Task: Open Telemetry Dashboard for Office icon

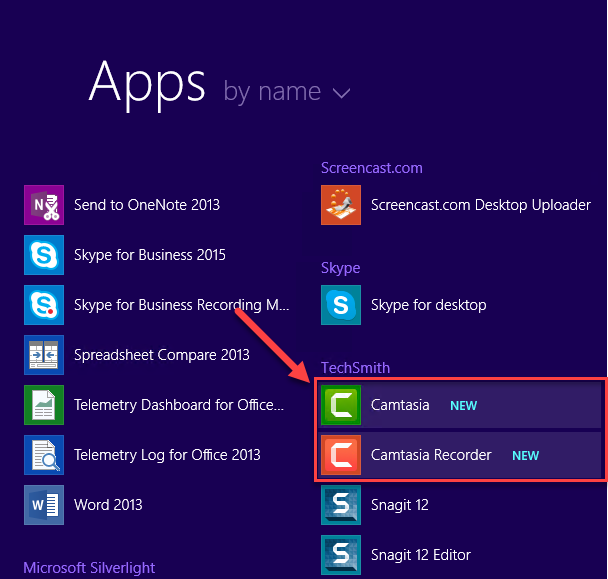Action: pos(44,405)
